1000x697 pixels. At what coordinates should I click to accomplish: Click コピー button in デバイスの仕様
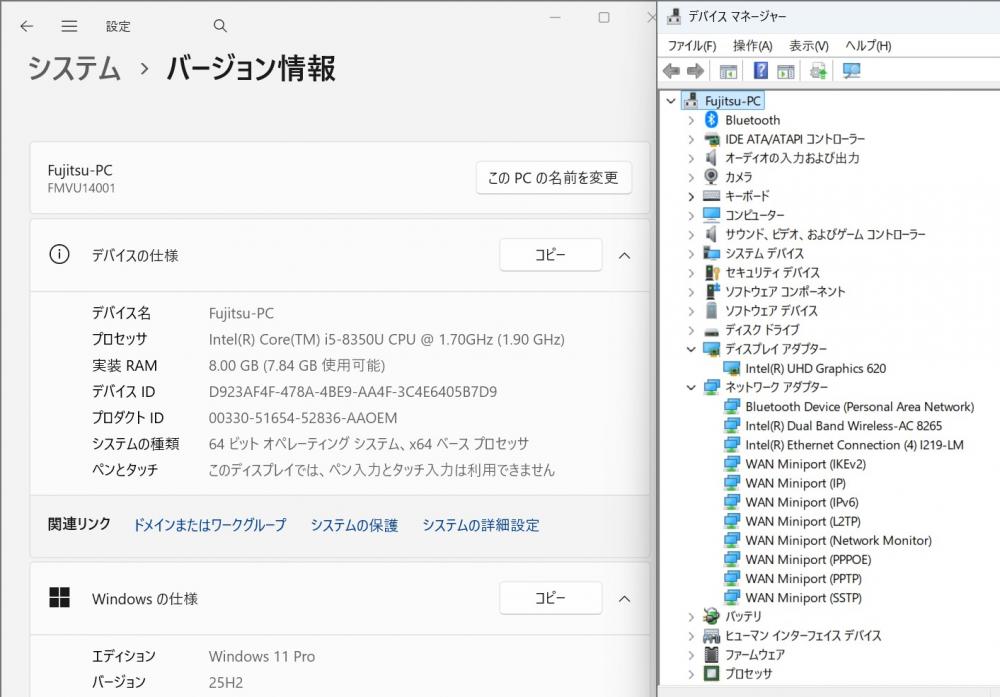pyautogui.click(x=550, y=254)
